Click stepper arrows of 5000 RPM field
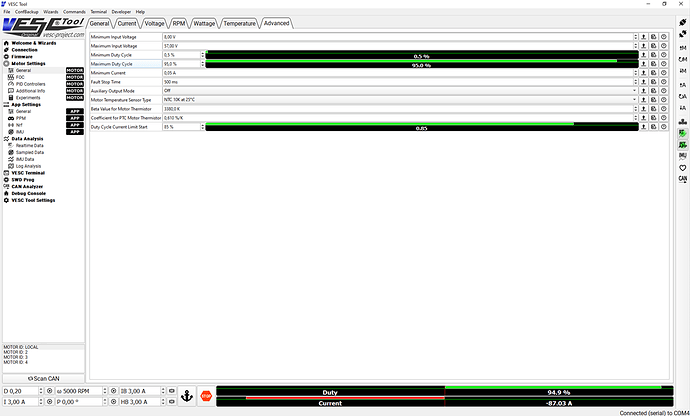Viewport: 690px width, 416px height. (105, 391)
